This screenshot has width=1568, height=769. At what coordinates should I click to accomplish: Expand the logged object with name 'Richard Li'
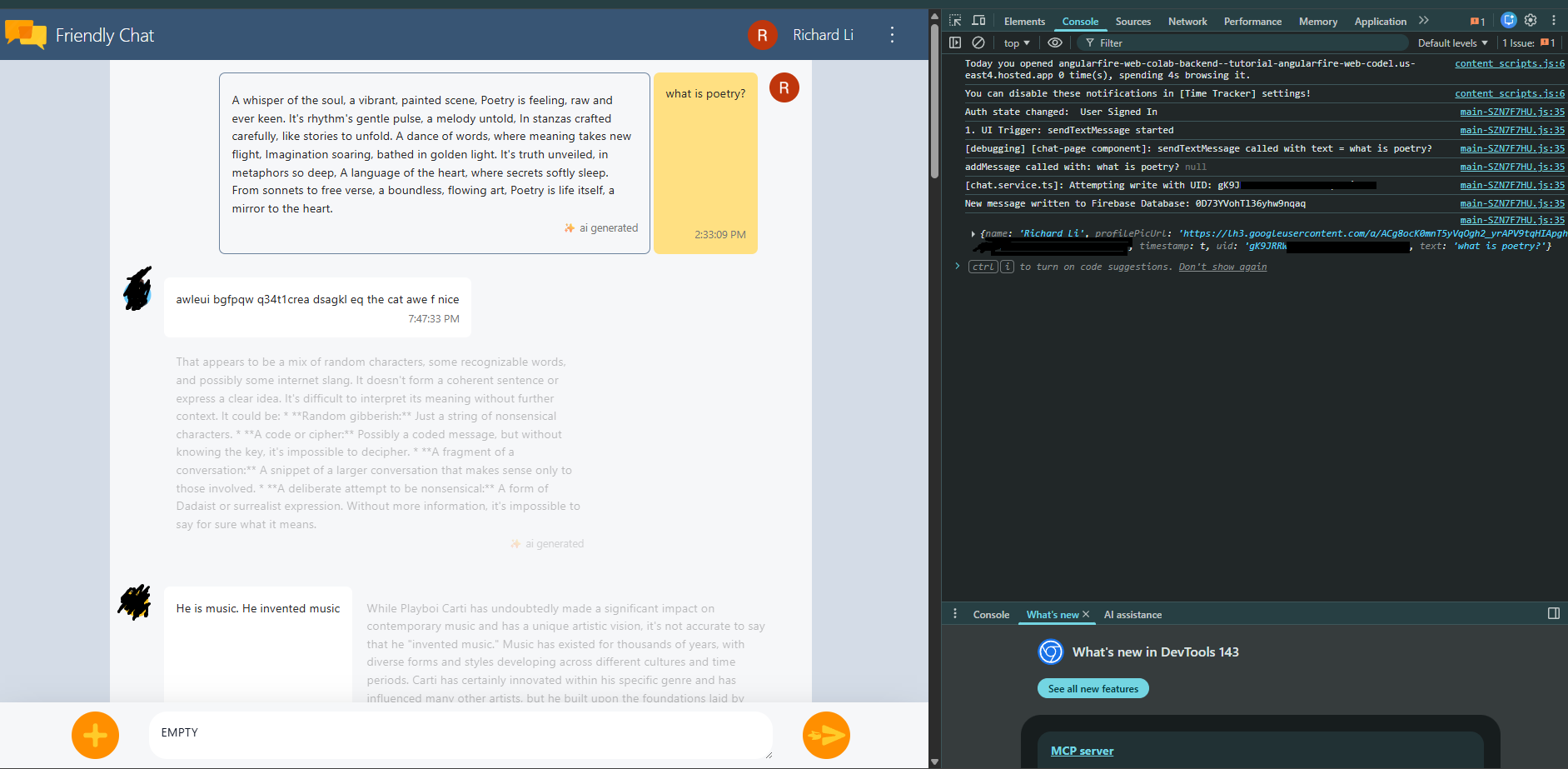click(x=973, y=234)
